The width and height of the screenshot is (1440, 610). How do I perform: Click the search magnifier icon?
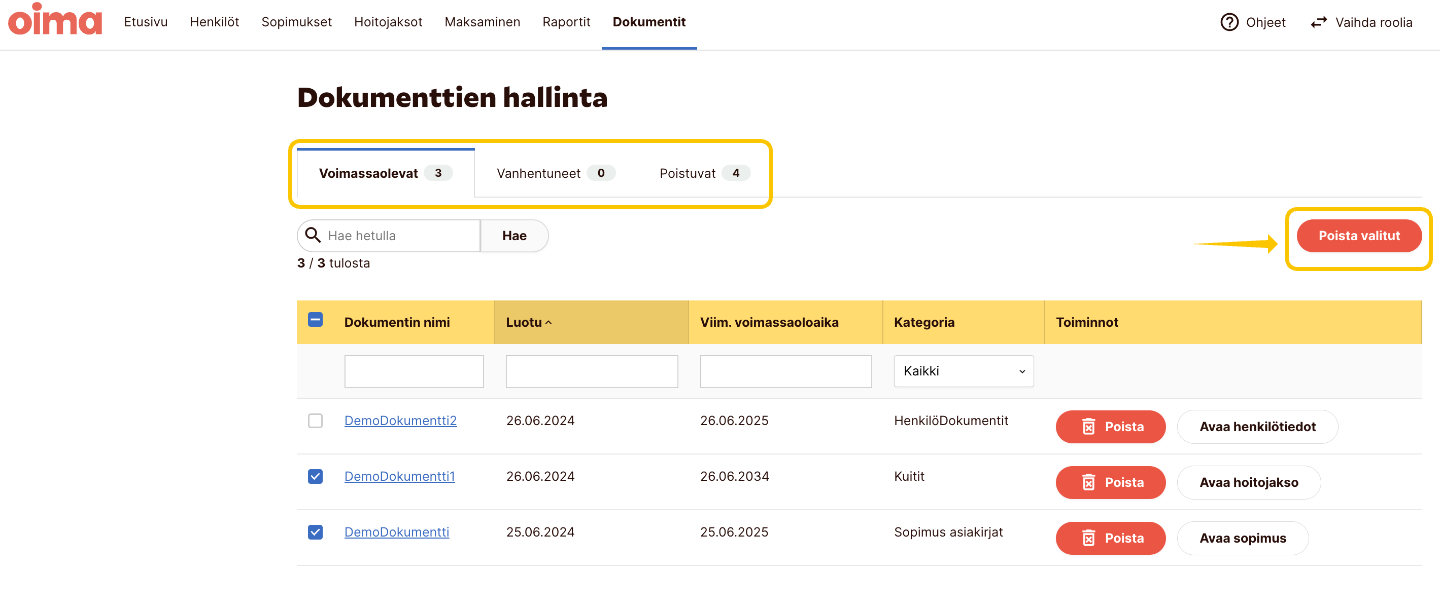[313, 235]
